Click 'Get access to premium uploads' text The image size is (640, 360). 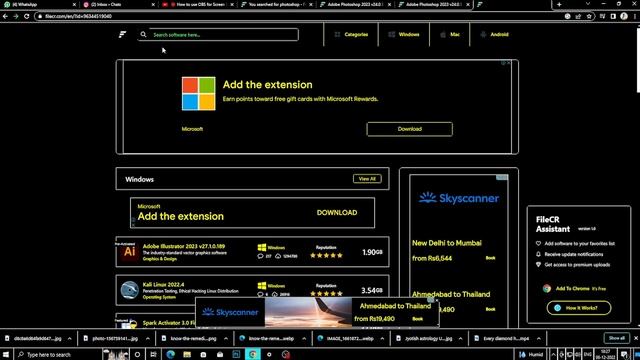coord(577,265)
